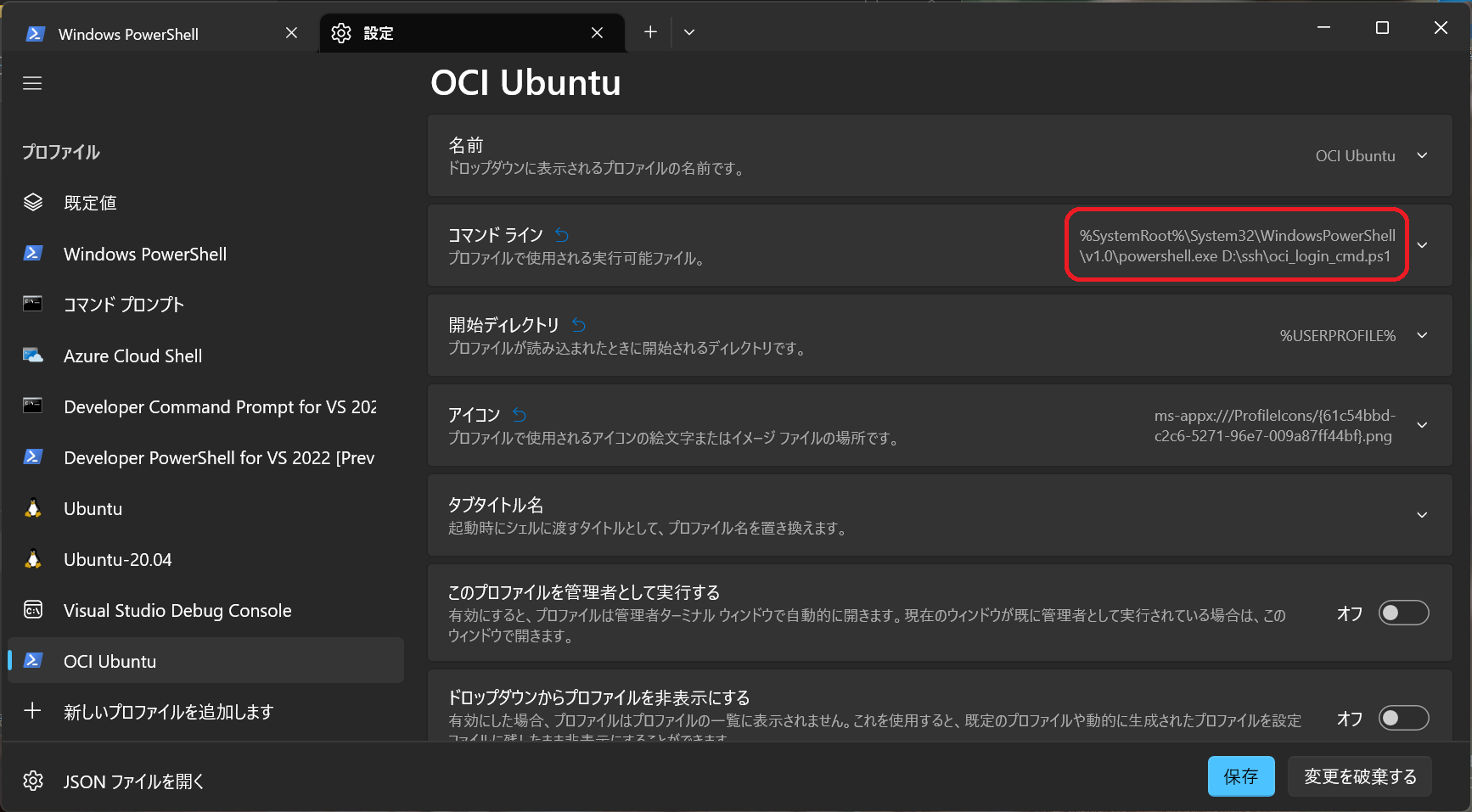
Task: Open the Ubuntu profile settings
Action: click(205, 508)
